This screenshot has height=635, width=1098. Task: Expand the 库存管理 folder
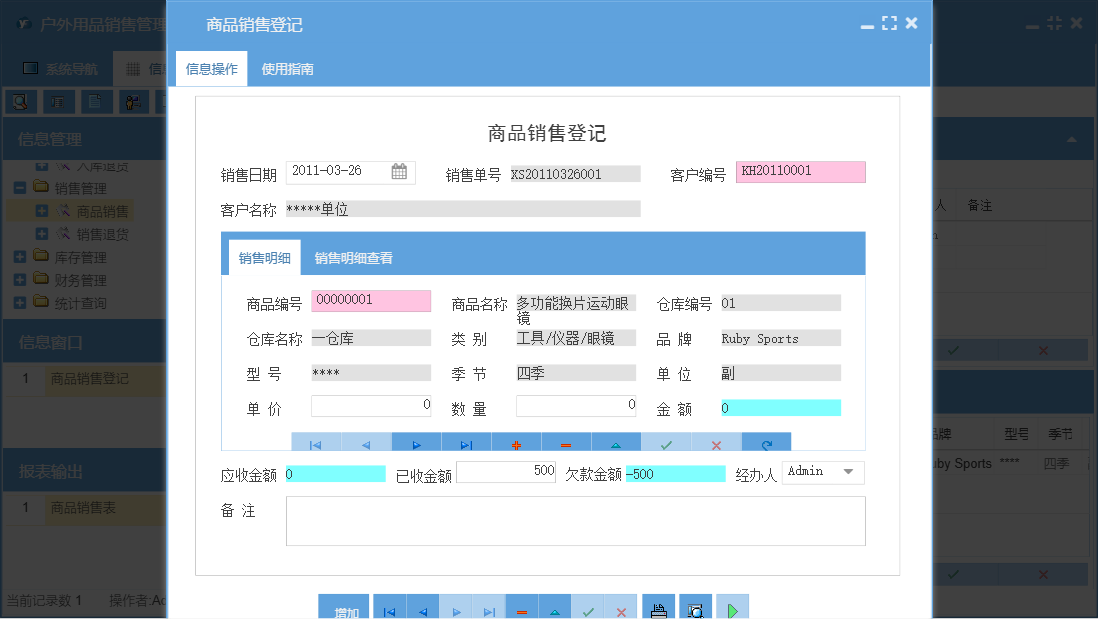pyautogui.click(x=22, y=256)
